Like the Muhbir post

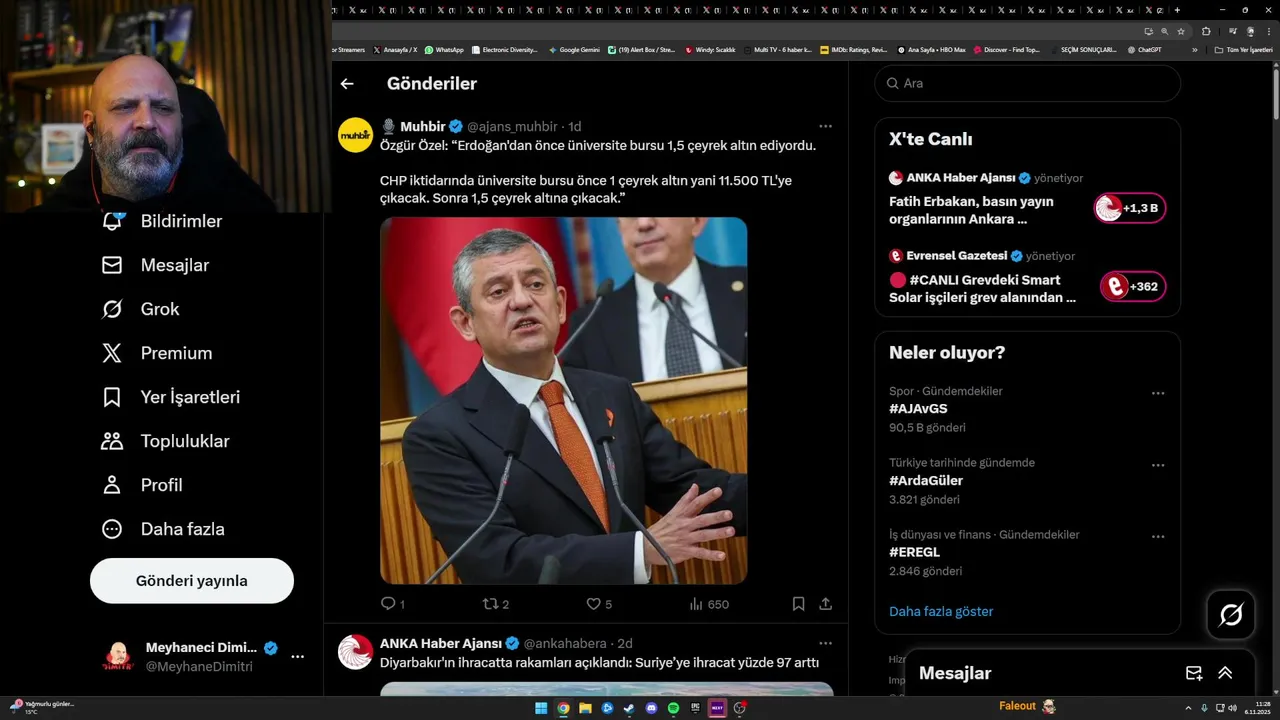[599, 604]
